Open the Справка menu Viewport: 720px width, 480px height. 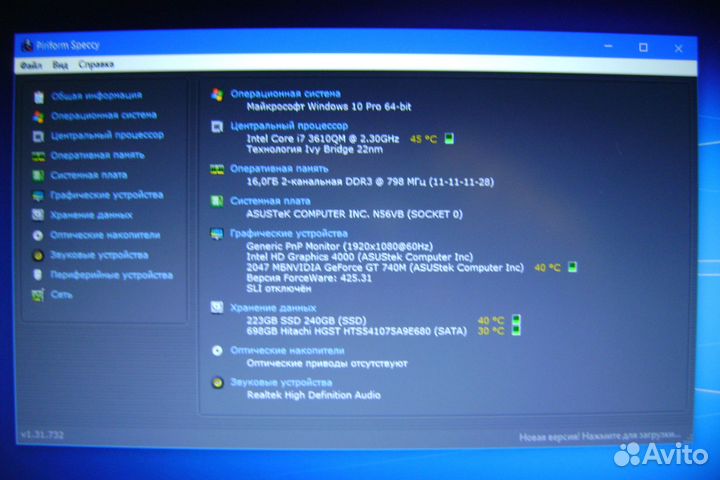point(96,65)
